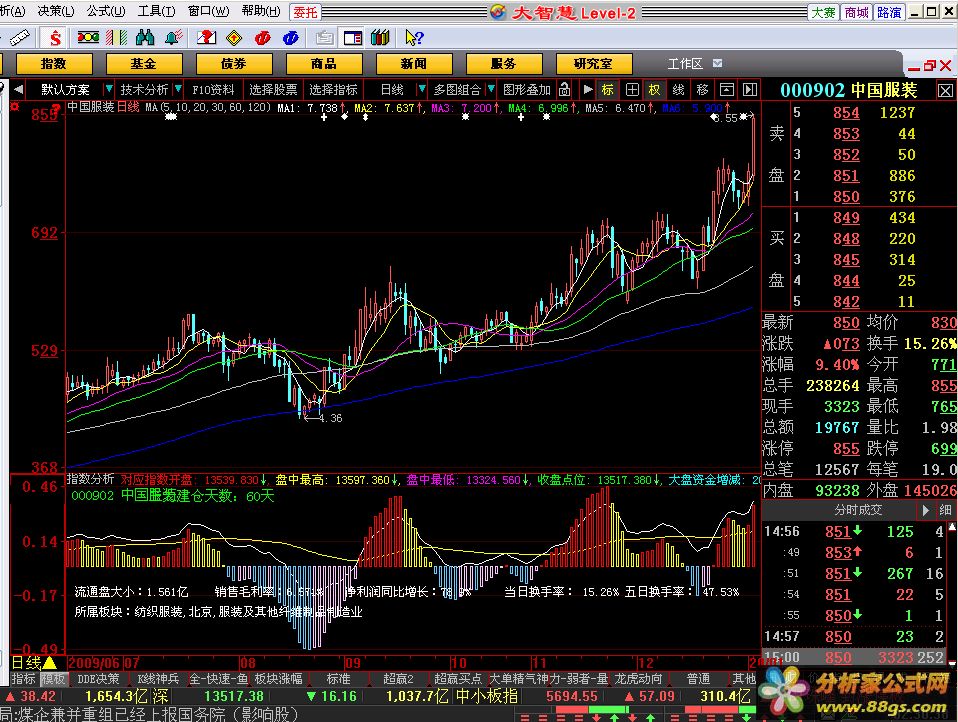Expand the 技术分析 dropdown arrow

tap(178, 90)
